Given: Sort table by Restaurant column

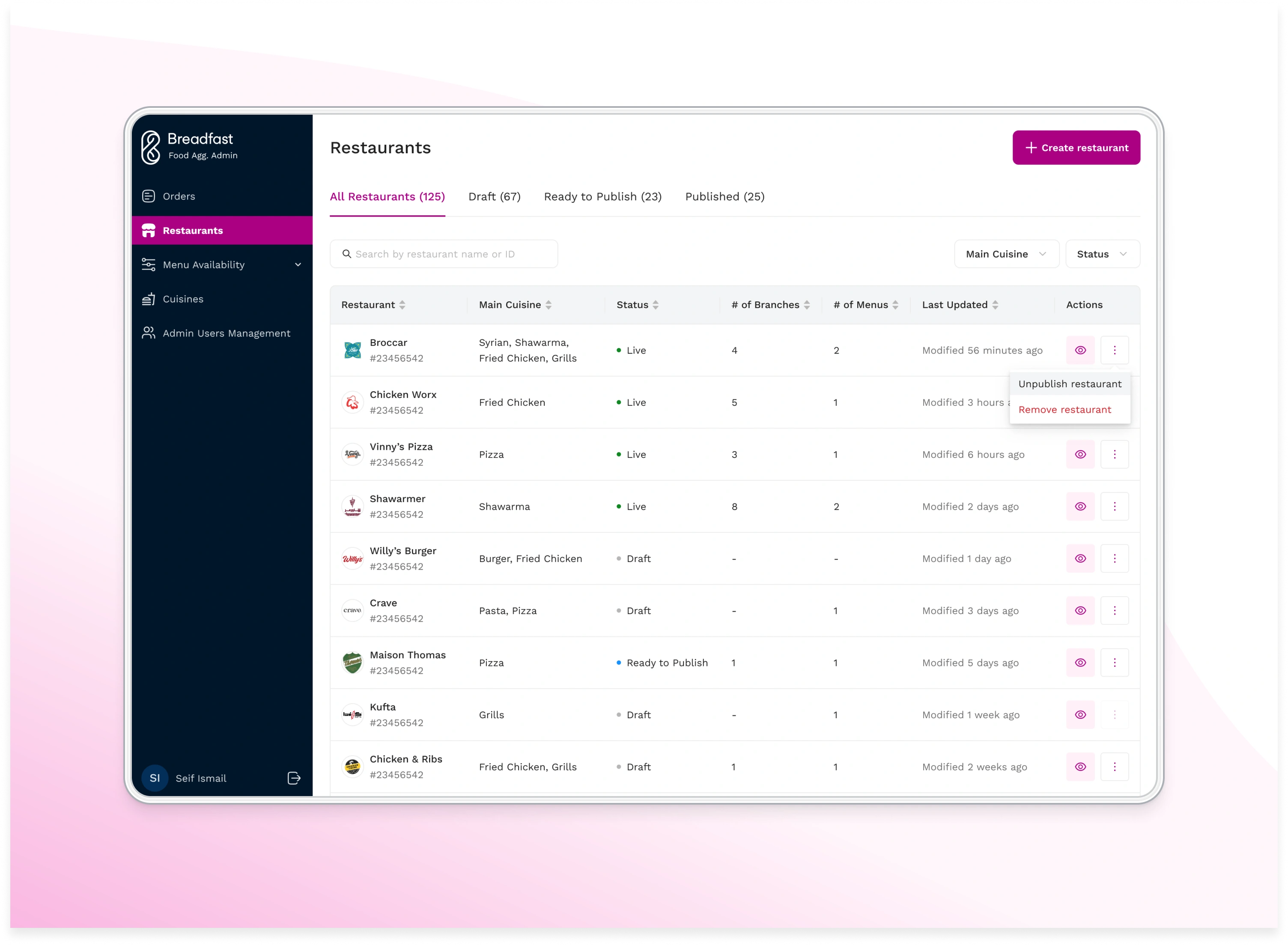Looking at the screenshot, I should (402, 305).
